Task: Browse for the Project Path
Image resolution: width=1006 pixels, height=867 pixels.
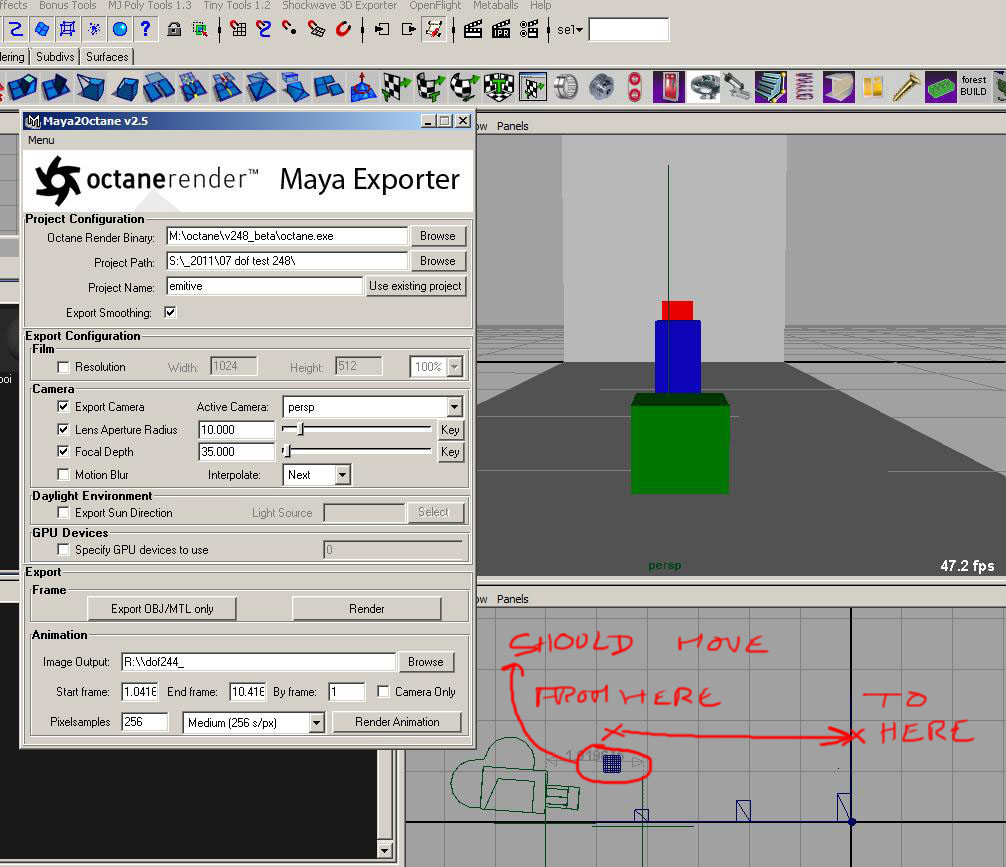Action: coord(438,261)
